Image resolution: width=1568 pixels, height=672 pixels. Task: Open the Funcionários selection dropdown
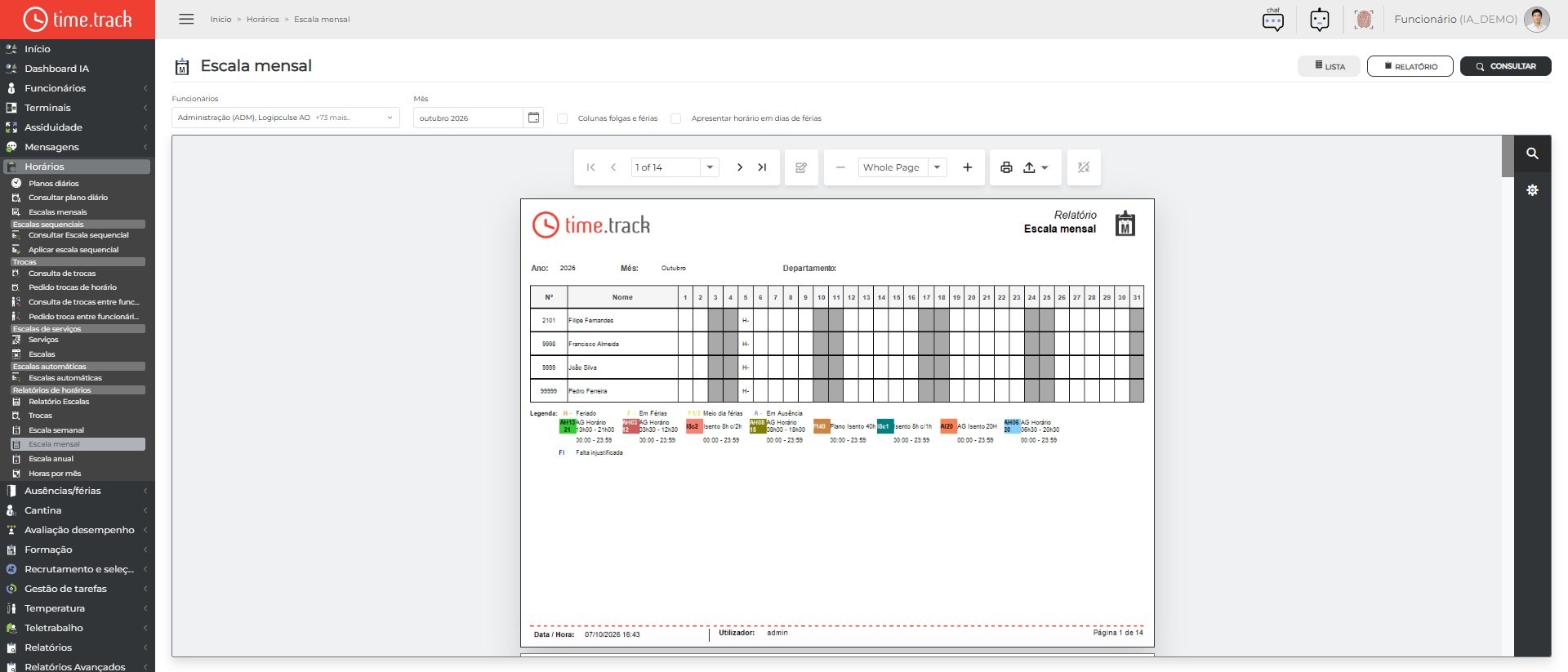point(286,118)
